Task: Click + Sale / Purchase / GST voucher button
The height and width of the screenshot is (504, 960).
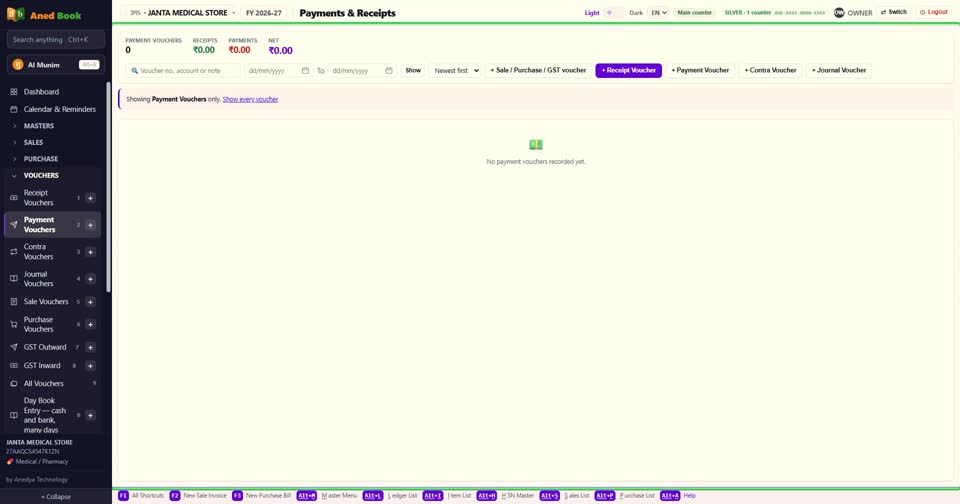Action: pos(538,70)
